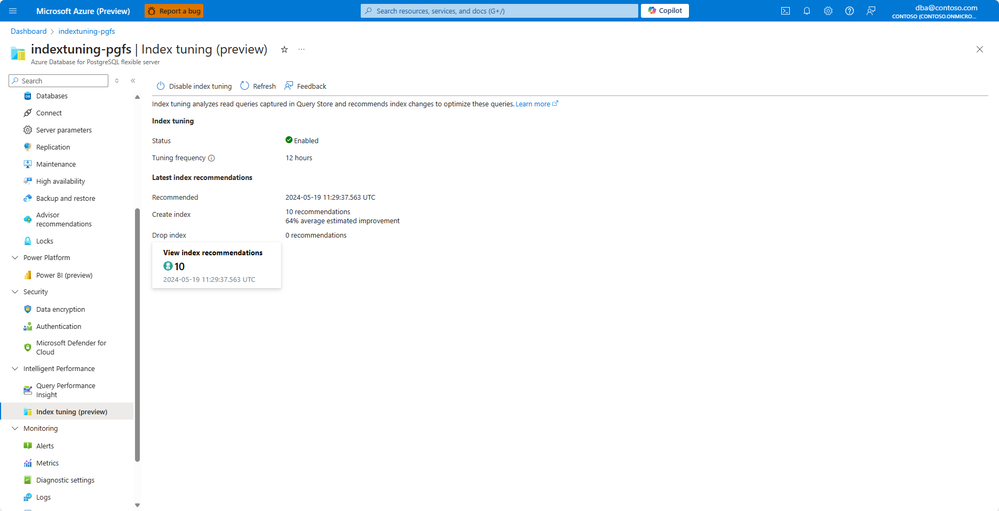Viewport: 999px width, 511px height.
Task: Collapse the Security group
Action: click(x=15, y=292)
